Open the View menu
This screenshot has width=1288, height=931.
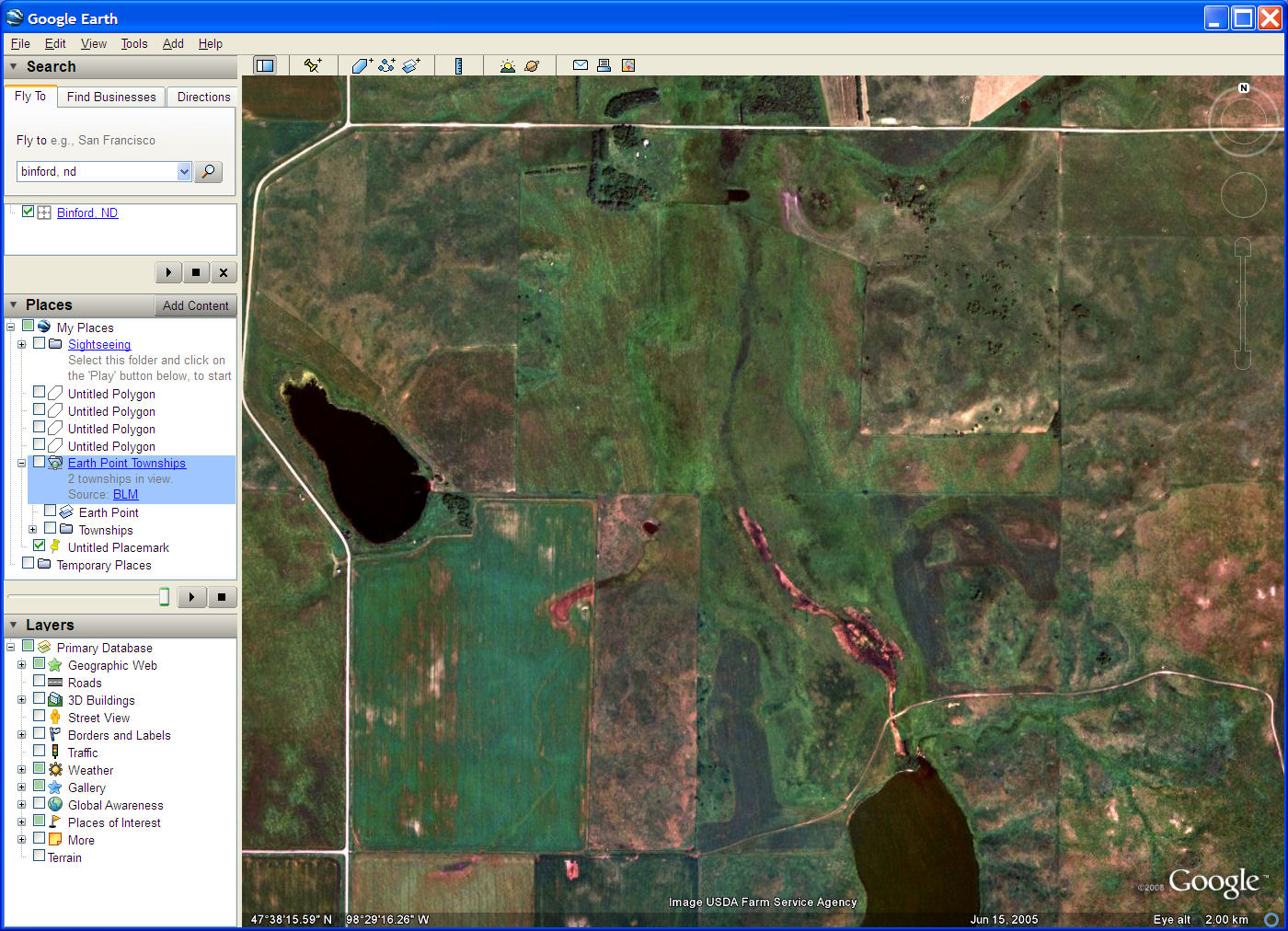(93, 43)
